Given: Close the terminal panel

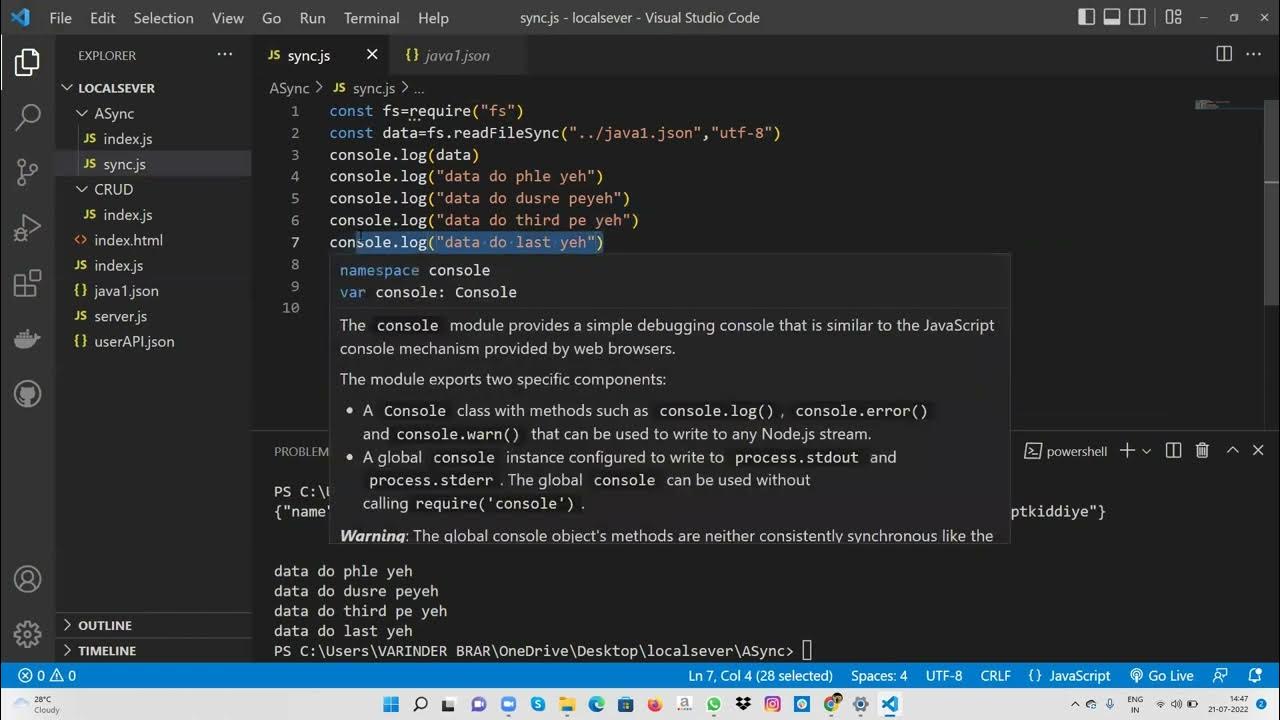Looking at the screenshot, I should pos(1258,451).
